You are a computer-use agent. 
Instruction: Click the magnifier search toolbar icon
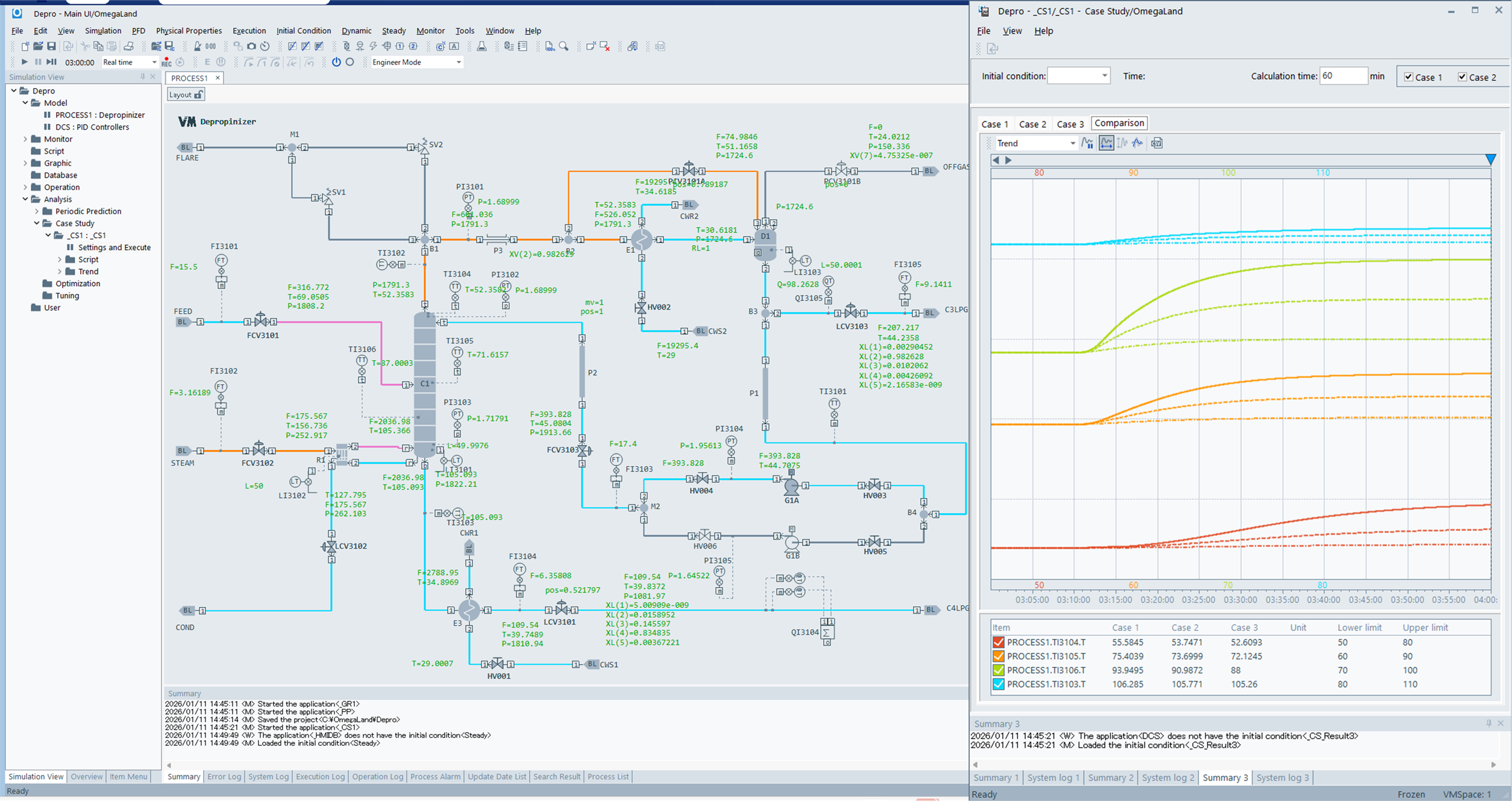click(x=563, y=46)
